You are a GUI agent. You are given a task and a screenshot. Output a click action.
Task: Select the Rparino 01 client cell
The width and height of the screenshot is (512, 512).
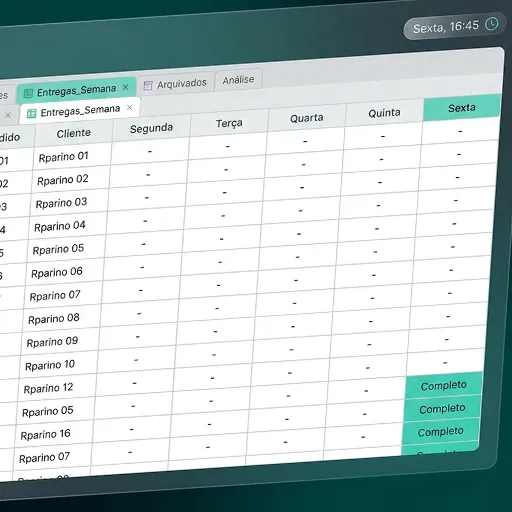click(x=63, y=157)
